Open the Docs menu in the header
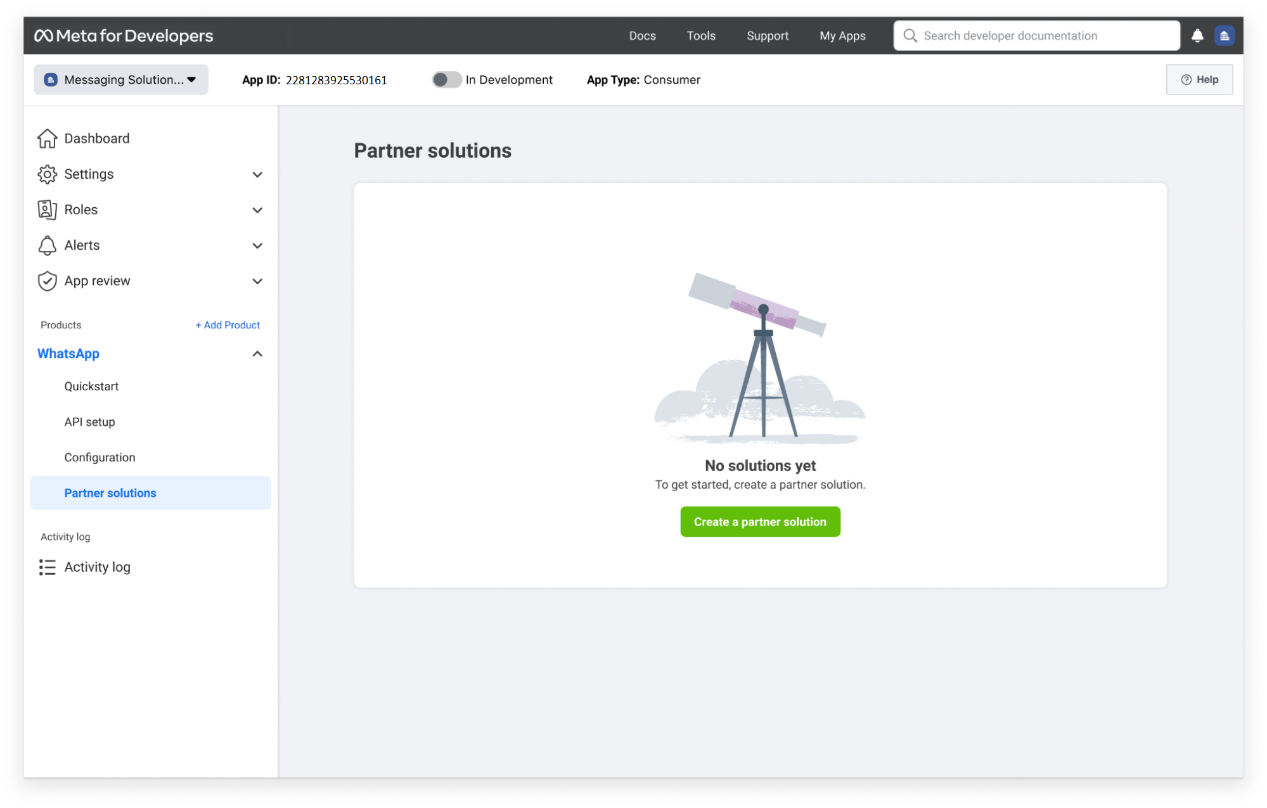1267x808 pixels. click(642, 36)
